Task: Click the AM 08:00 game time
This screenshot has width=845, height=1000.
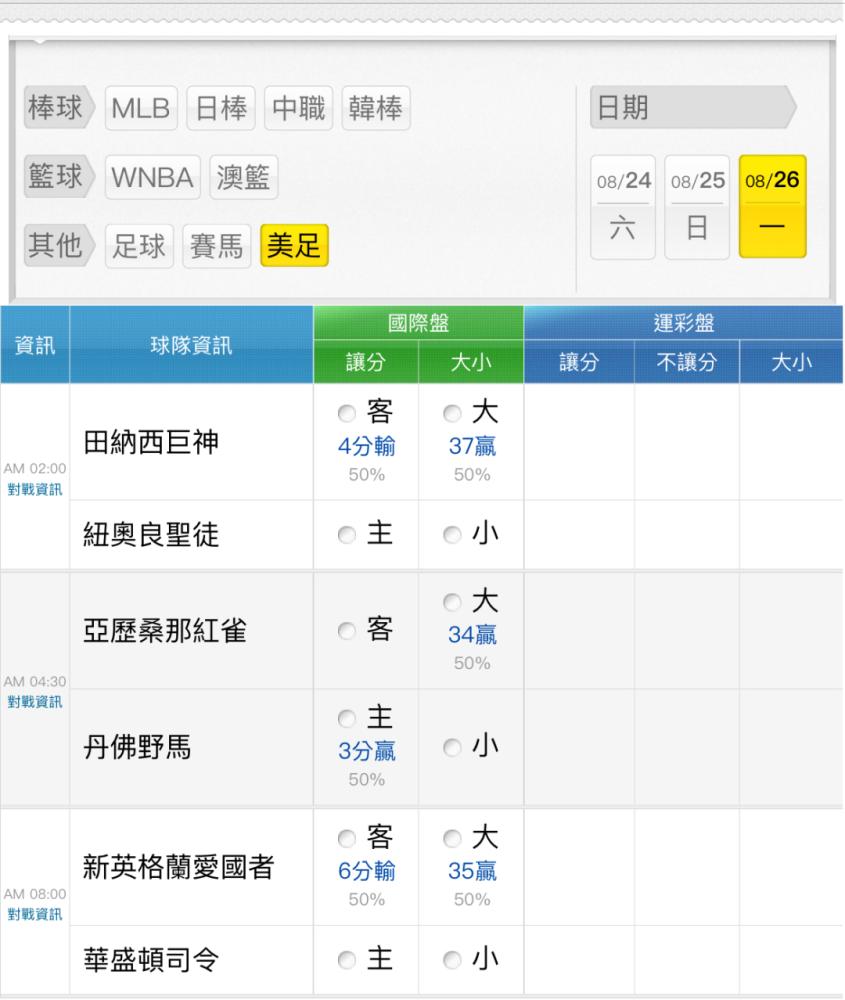Action: [x=35, y=893]
